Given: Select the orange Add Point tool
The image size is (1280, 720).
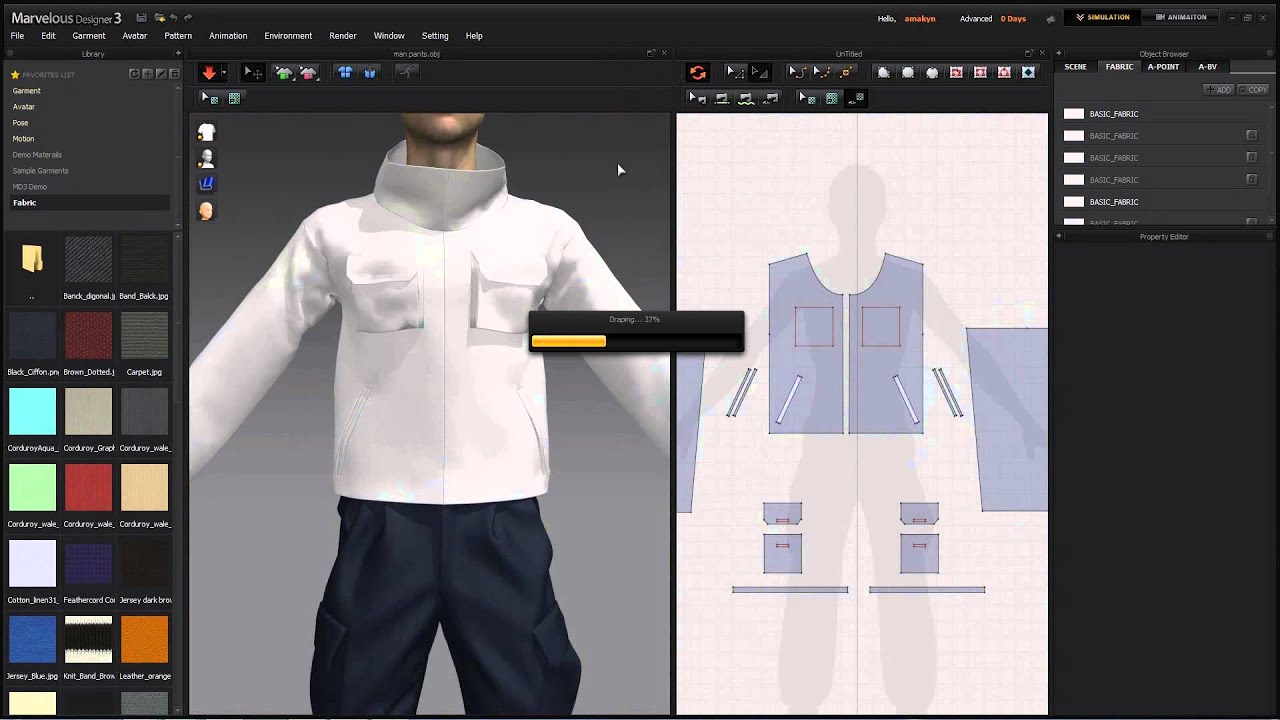Looking at the screenshot, I should coord(846,72).
